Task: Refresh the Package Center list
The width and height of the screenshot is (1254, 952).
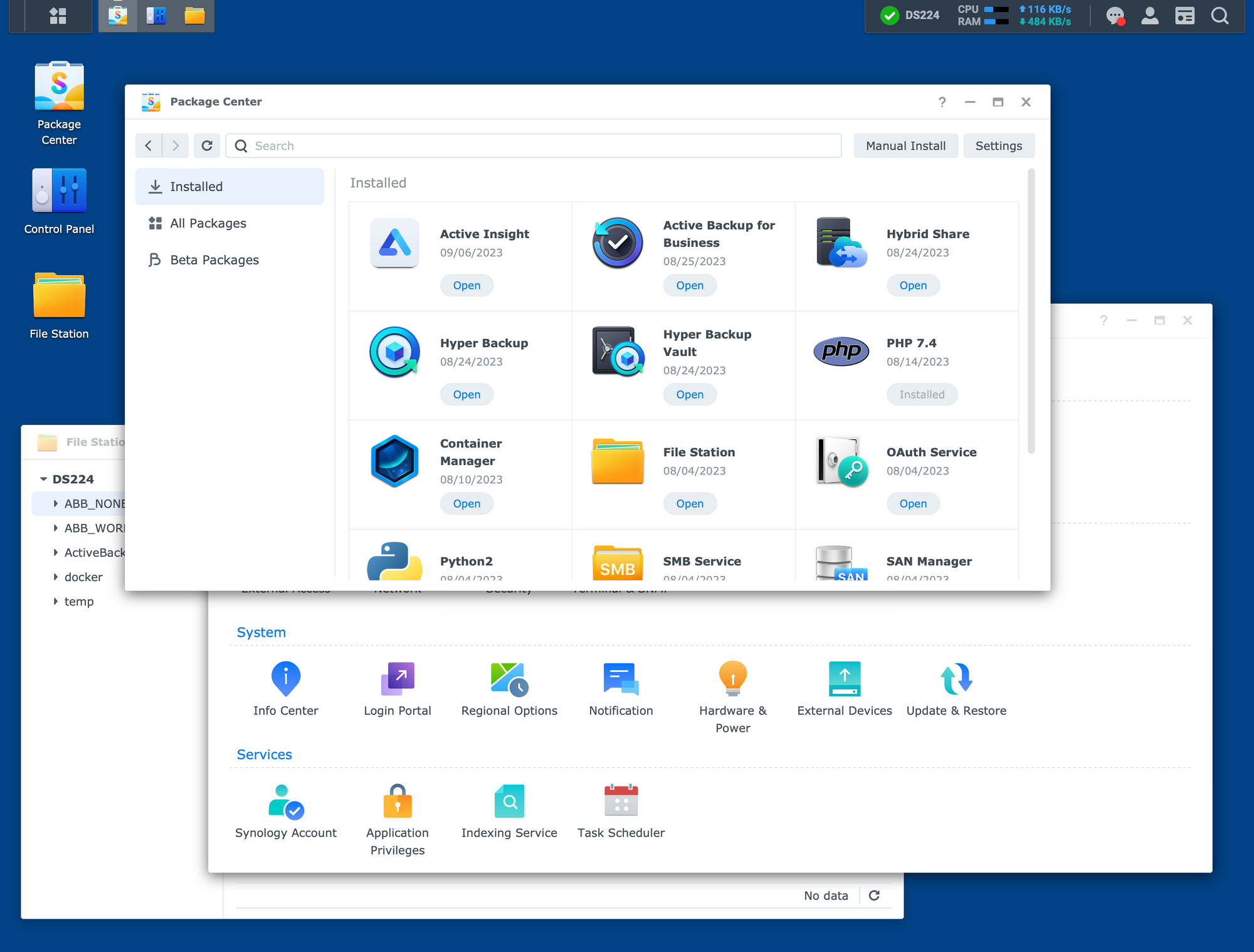Action: [x=207, y=145]
